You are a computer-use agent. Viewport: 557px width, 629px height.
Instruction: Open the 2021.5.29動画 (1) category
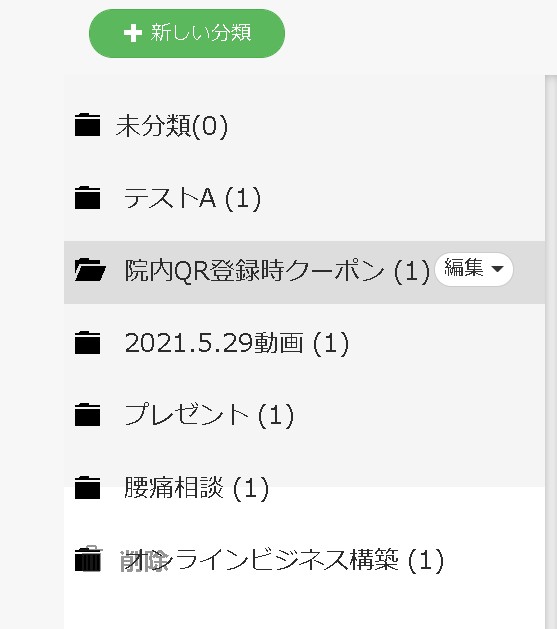pyautogui.click(x=237, y=343)
